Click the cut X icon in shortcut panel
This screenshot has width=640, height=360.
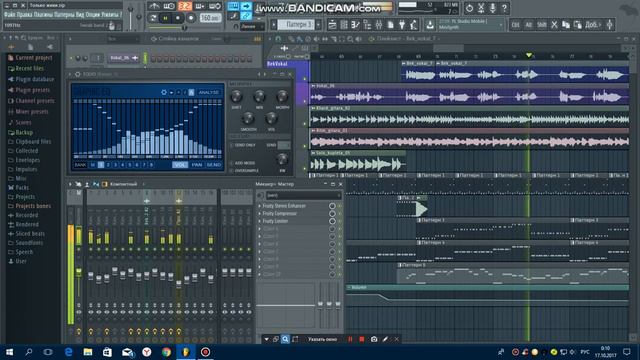click(x=554, y=25)
